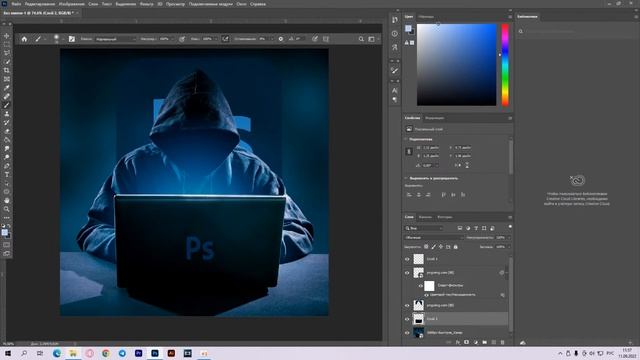Open Character panel A icon in side strip
Image resolution: width=640 pixels, height=360 pixels.
coord(395,91)
